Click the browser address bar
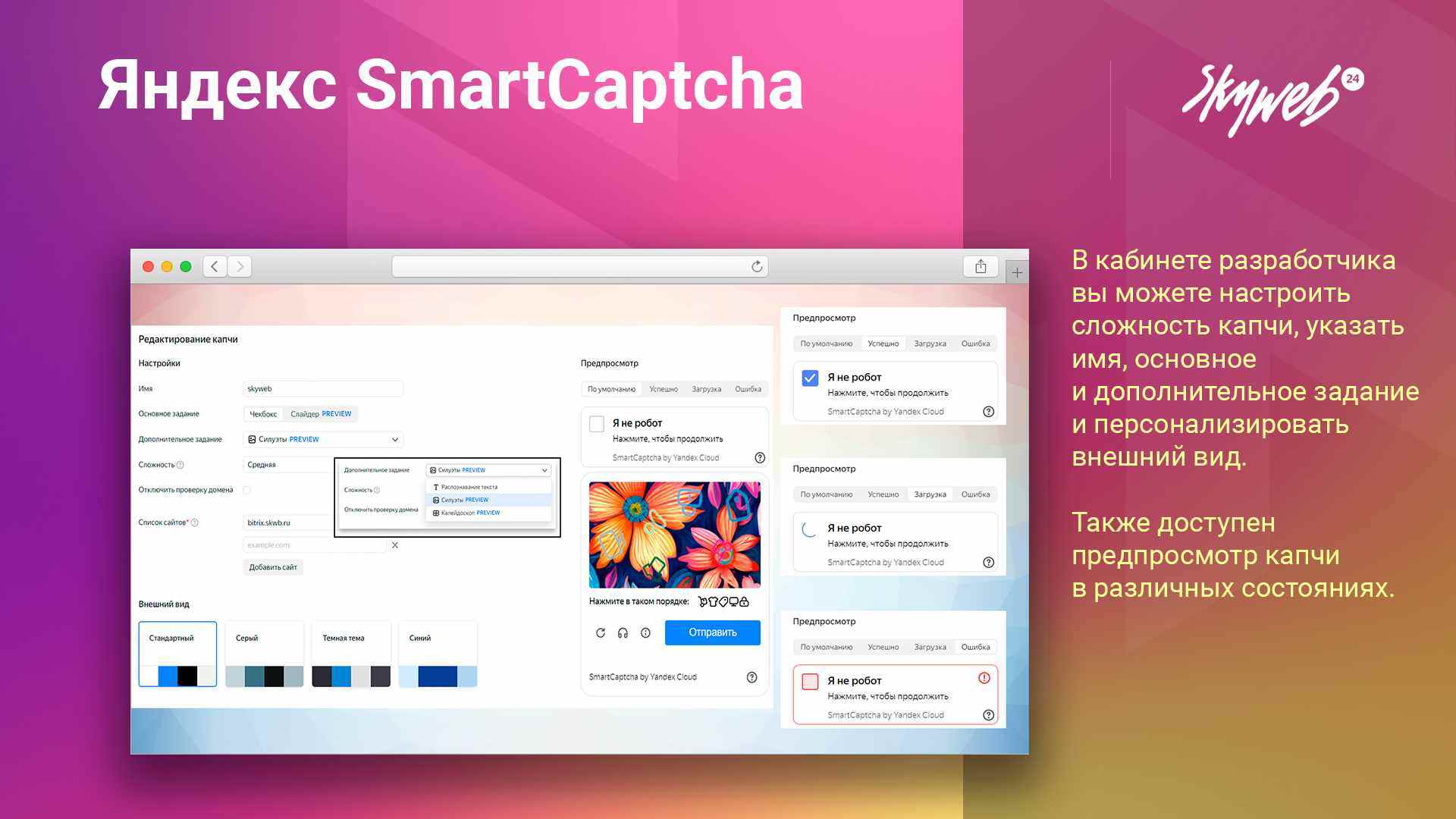The image size is (1456, 819). coord(580,266)
